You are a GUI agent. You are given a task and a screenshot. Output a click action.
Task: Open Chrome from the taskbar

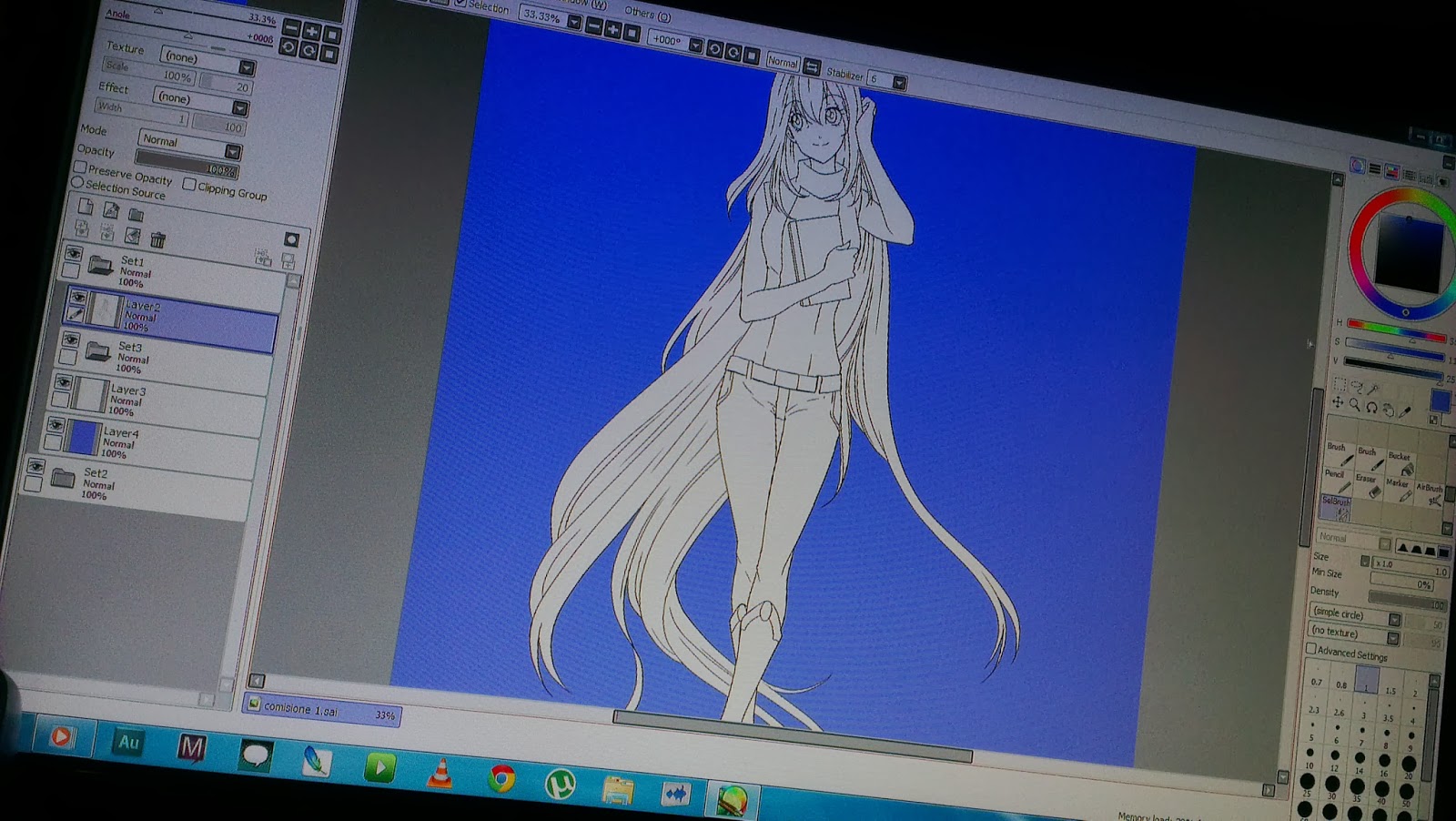coord(500,778)
